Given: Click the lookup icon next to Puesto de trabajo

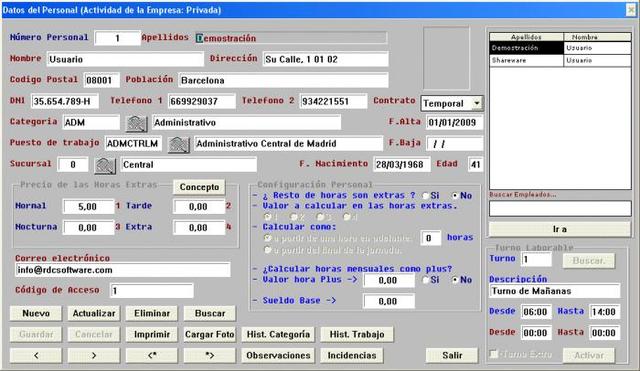Looking at the screenshot, I should pyautogui.click(x=179, y=144).
